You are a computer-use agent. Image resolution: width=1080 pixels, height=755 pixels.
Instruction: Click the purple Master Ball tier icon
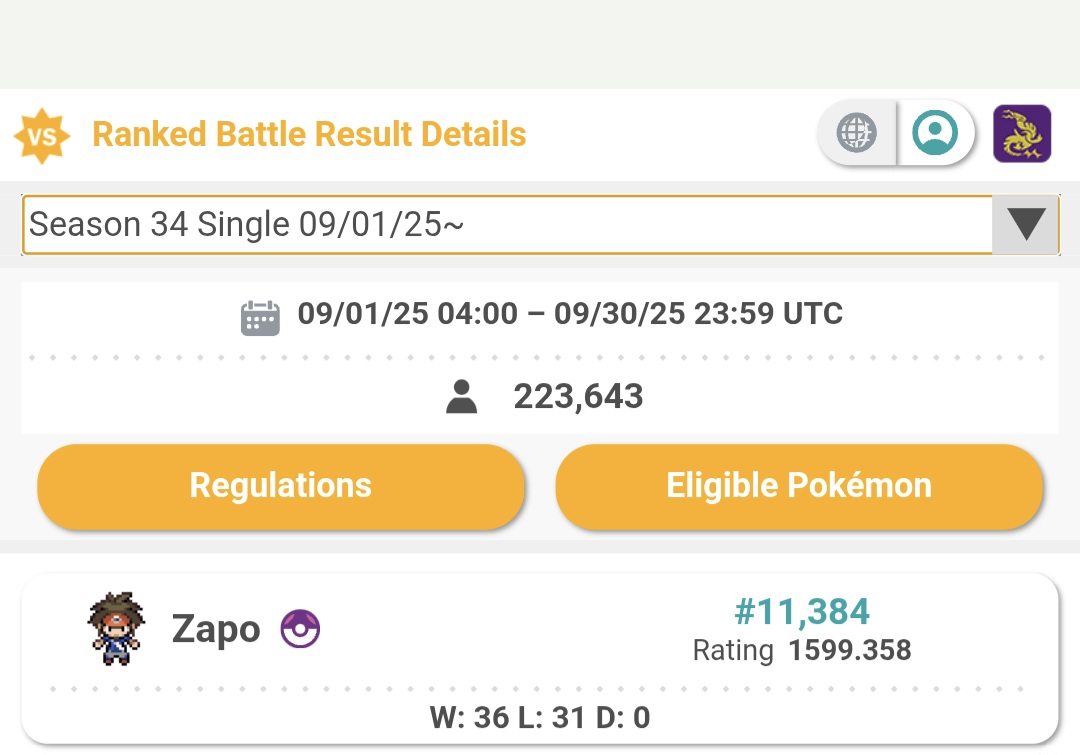coord(300,630)
